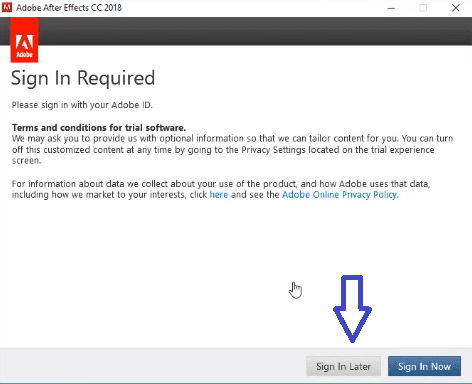Open the Adobe Online Privacy Policy link
Image resolution: width=472 pixels, height=384 pixels.
(x=339, y=195)
